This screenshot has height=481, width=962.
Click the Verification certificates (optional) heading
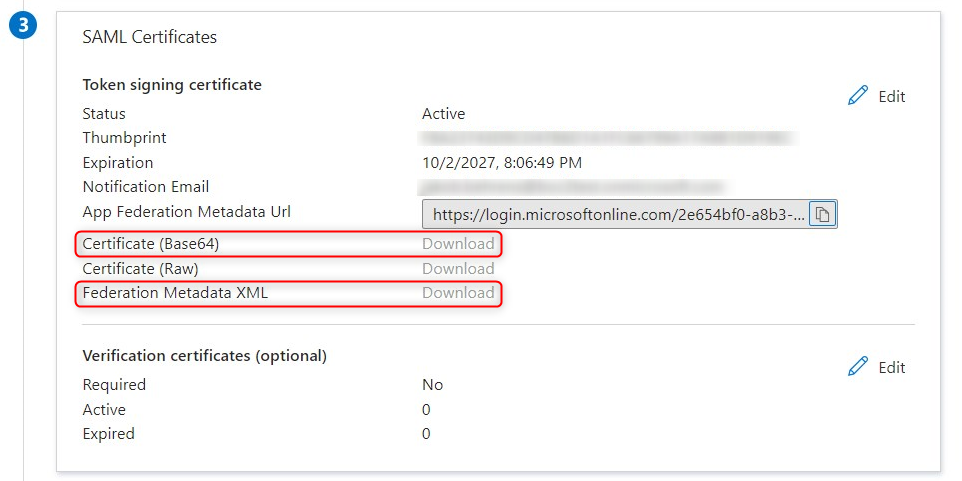click(204, 355)
